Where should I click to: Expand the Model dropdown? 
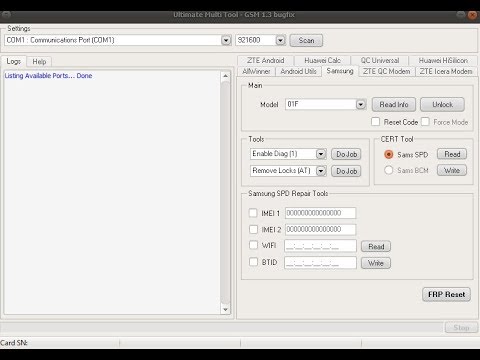[x=361, y=104]
